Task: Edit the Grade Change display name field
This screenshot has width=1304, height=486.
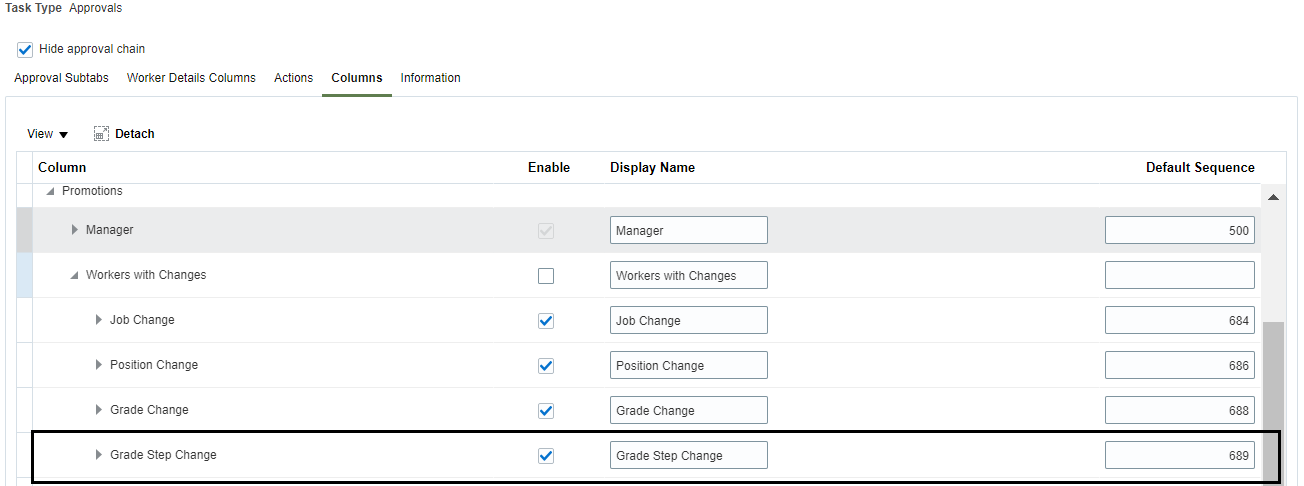Action: pyautogui.click(x=689, y=410)
